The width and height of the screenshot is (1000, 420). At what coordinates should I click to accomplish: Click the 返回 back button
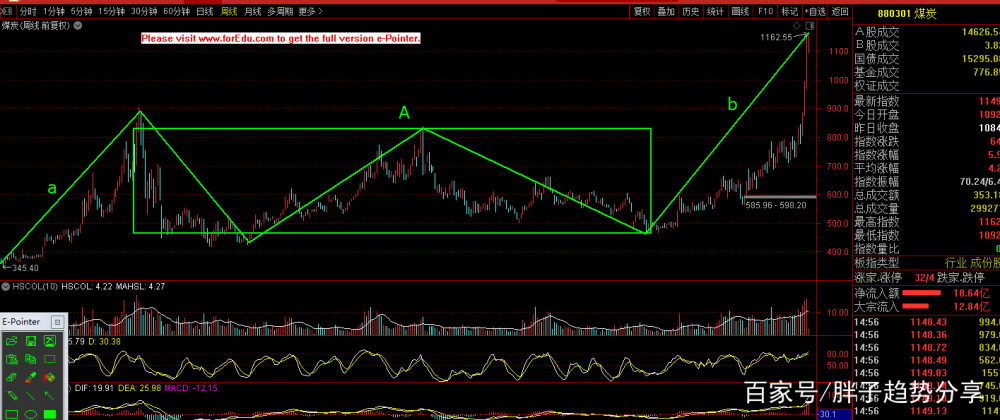point(840,11)
